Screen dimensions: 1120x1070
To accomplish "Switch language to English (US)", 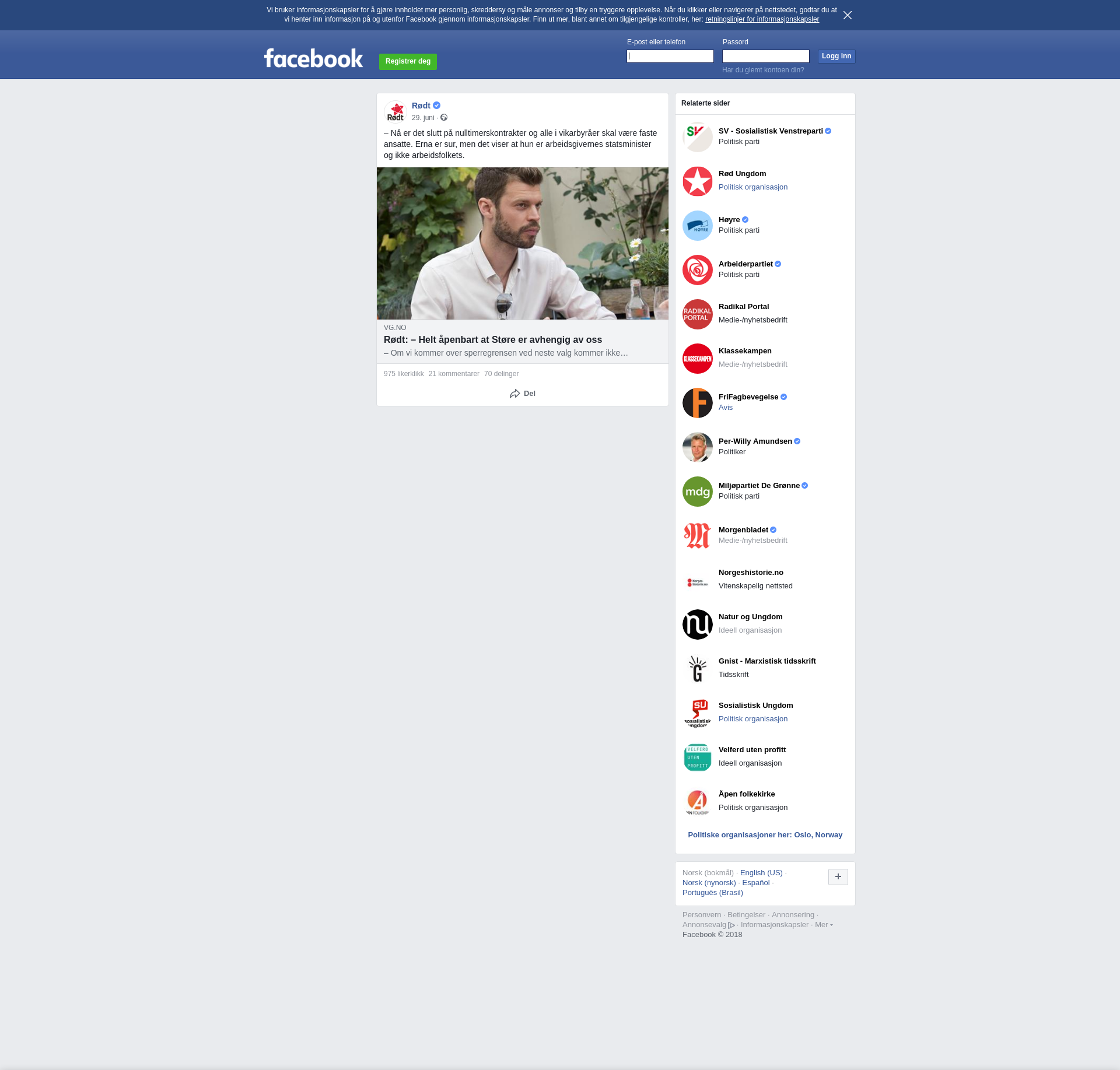I will click(761, 873).
